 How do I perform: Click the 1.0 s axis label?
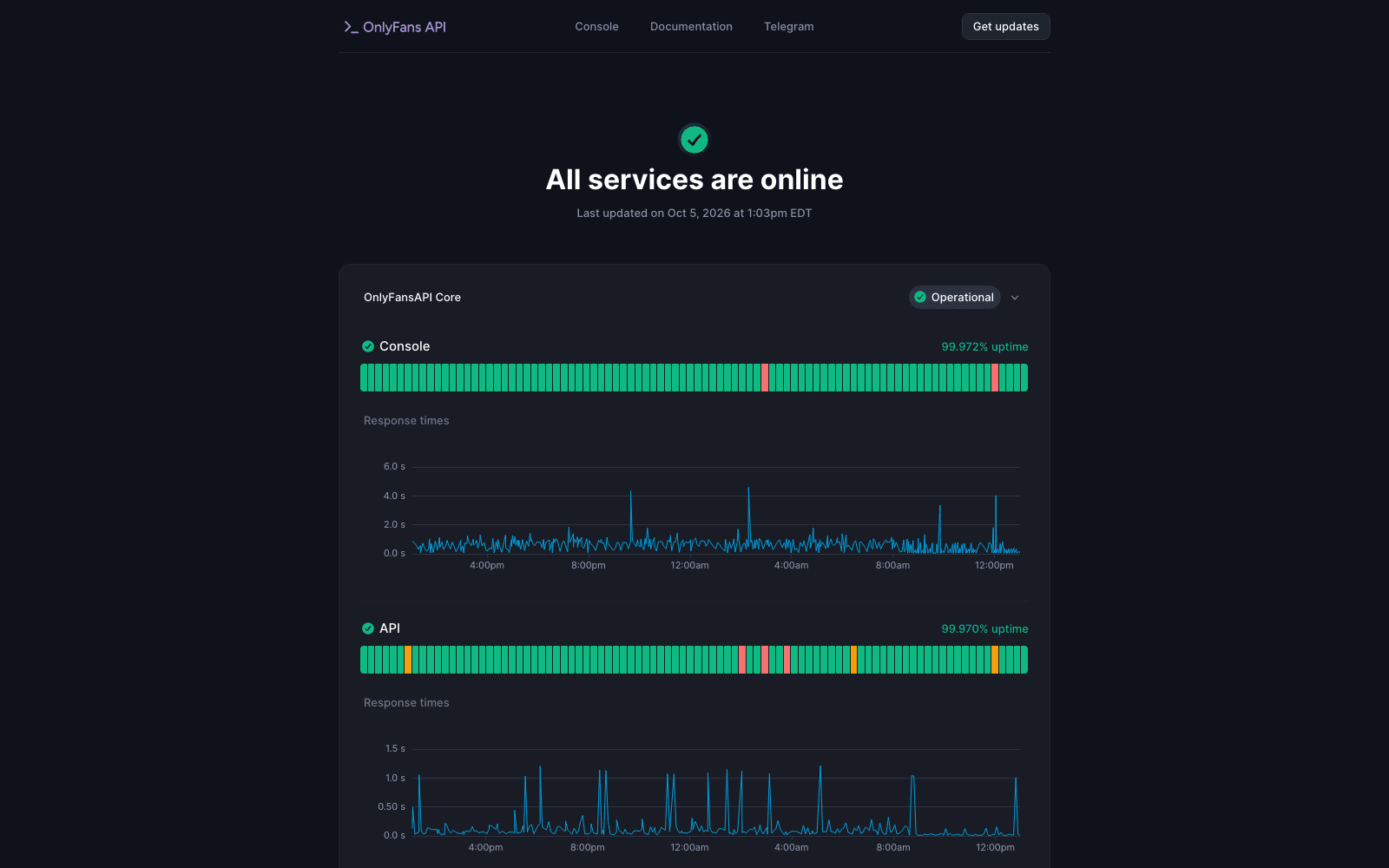(395, 779)
